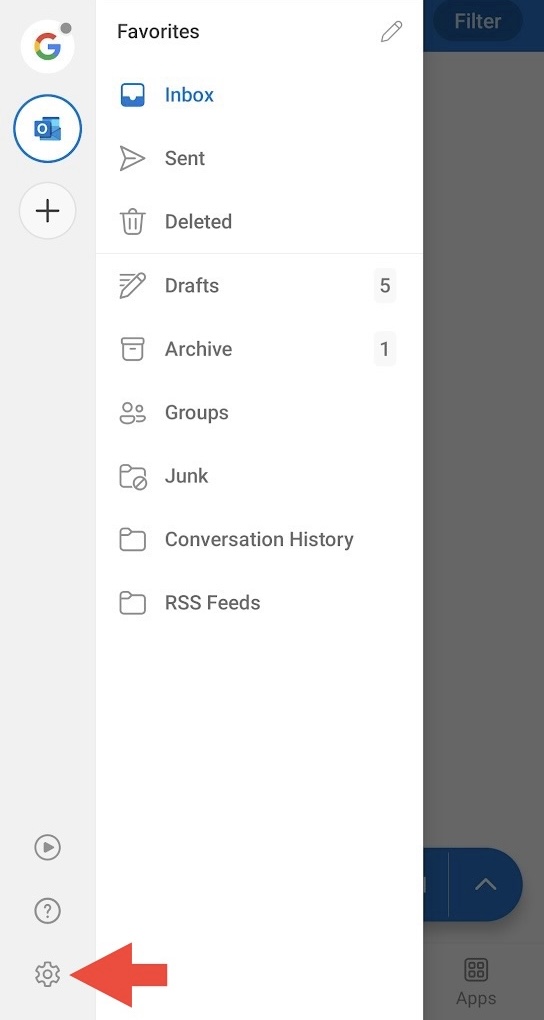Tap the Filter button

[478, 21]
